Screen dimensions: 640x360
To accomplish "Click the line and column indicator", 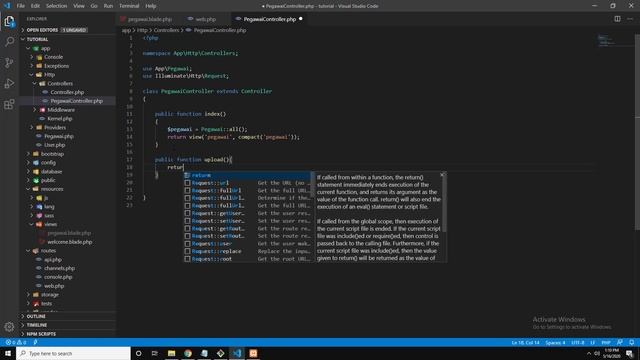I will point(525,342).
